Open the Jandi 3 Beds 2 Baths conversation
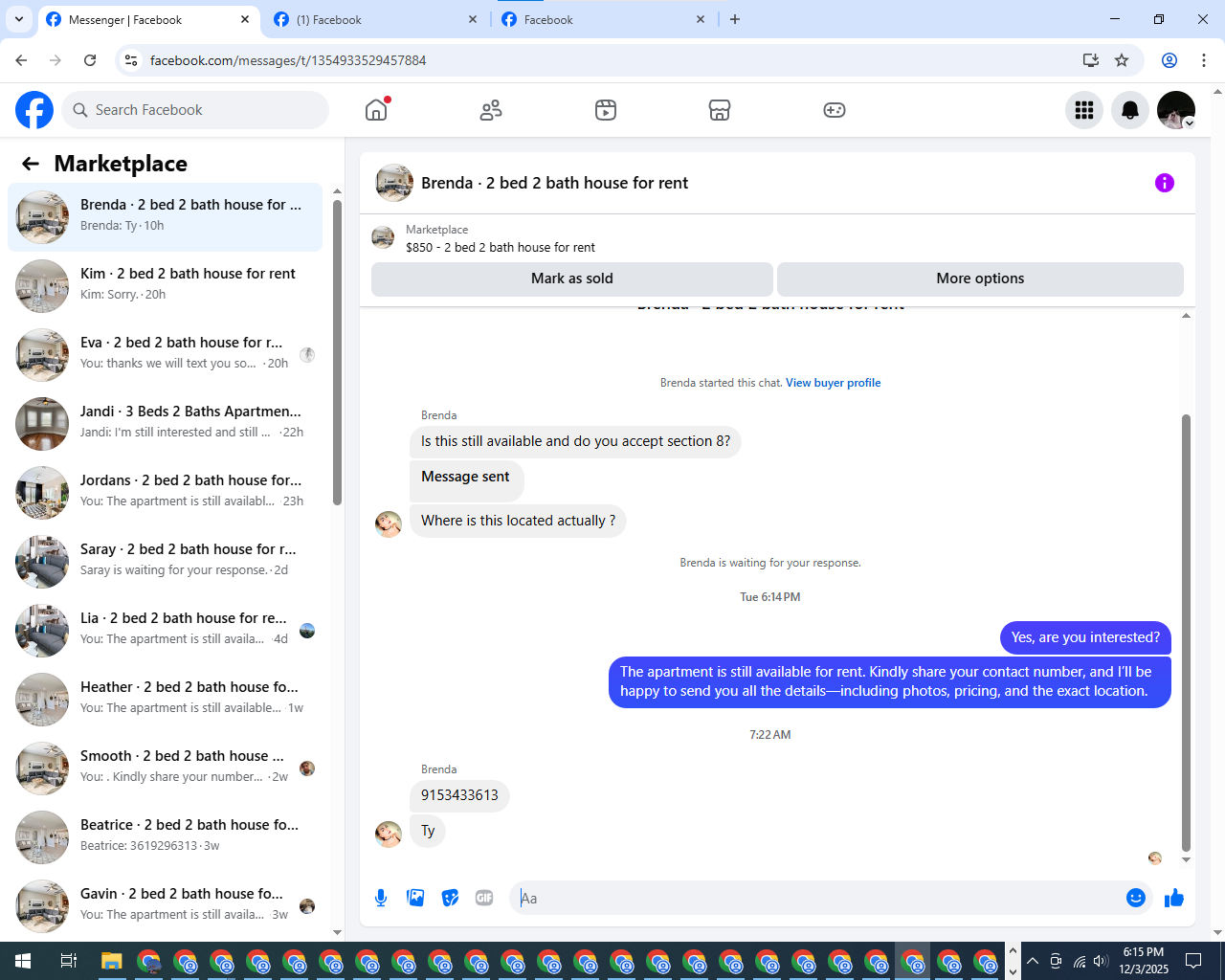Viewport: 1225px width, 980px height. [165, 424]
